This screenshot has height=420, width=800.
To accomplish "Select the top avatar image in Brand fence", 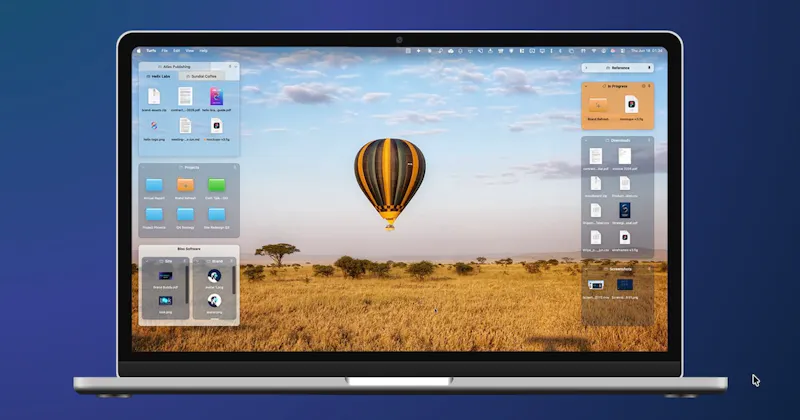I will point(214,276).
